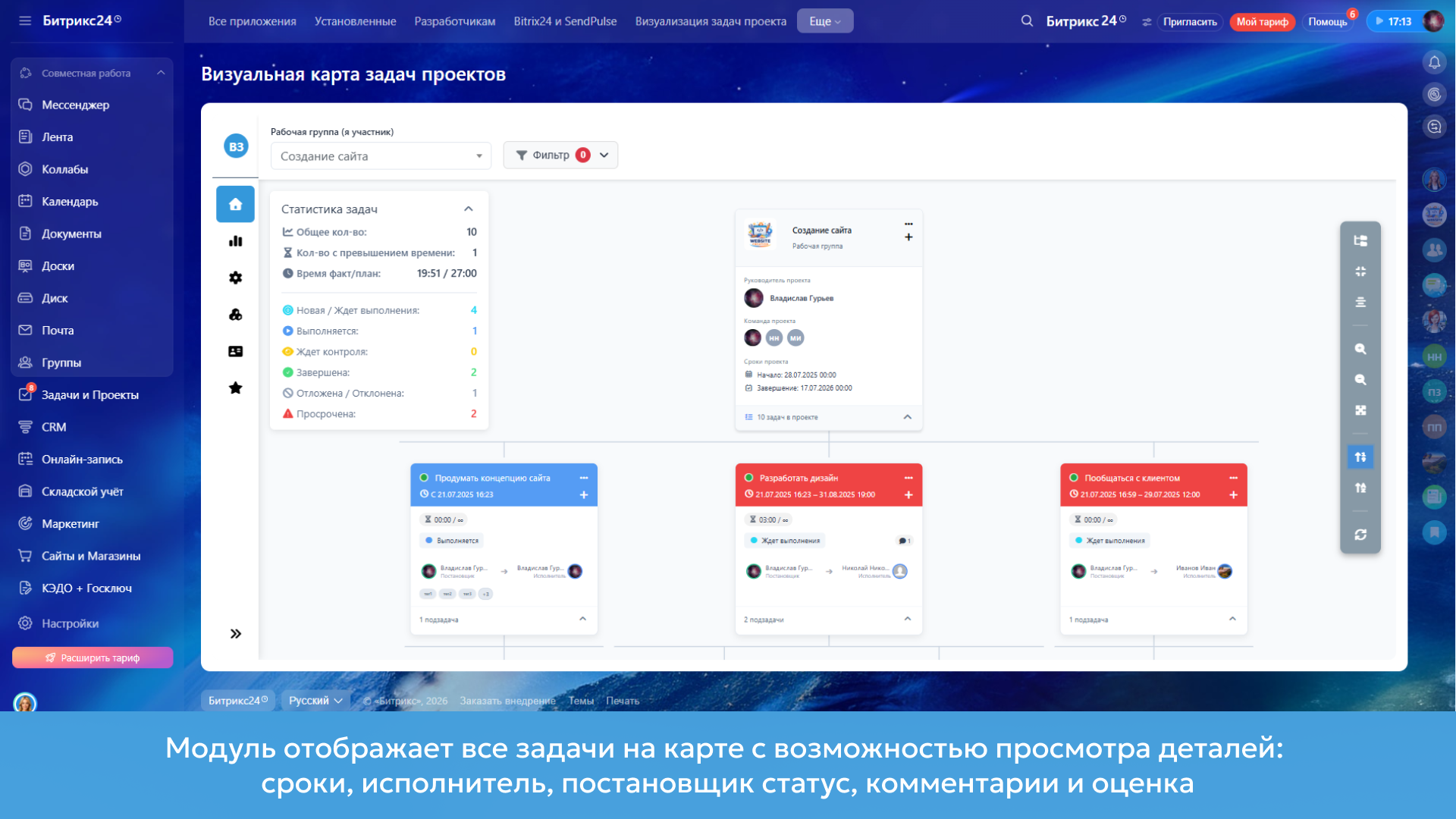This screenshot has height=819, width=1456.
Task: Toggle status circle of Разработать дизайн task
Action: [748, 478]
